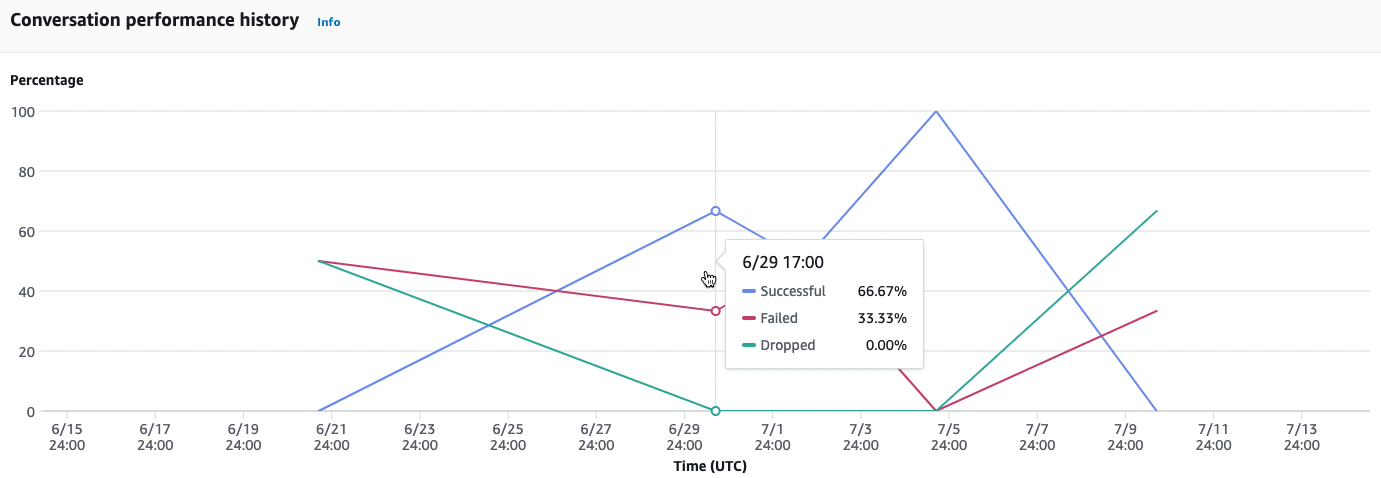Viewport: 1381px width, 478px height.
Task: Click the green Dropped swatch in tooltip
Action: click(749, 346)
